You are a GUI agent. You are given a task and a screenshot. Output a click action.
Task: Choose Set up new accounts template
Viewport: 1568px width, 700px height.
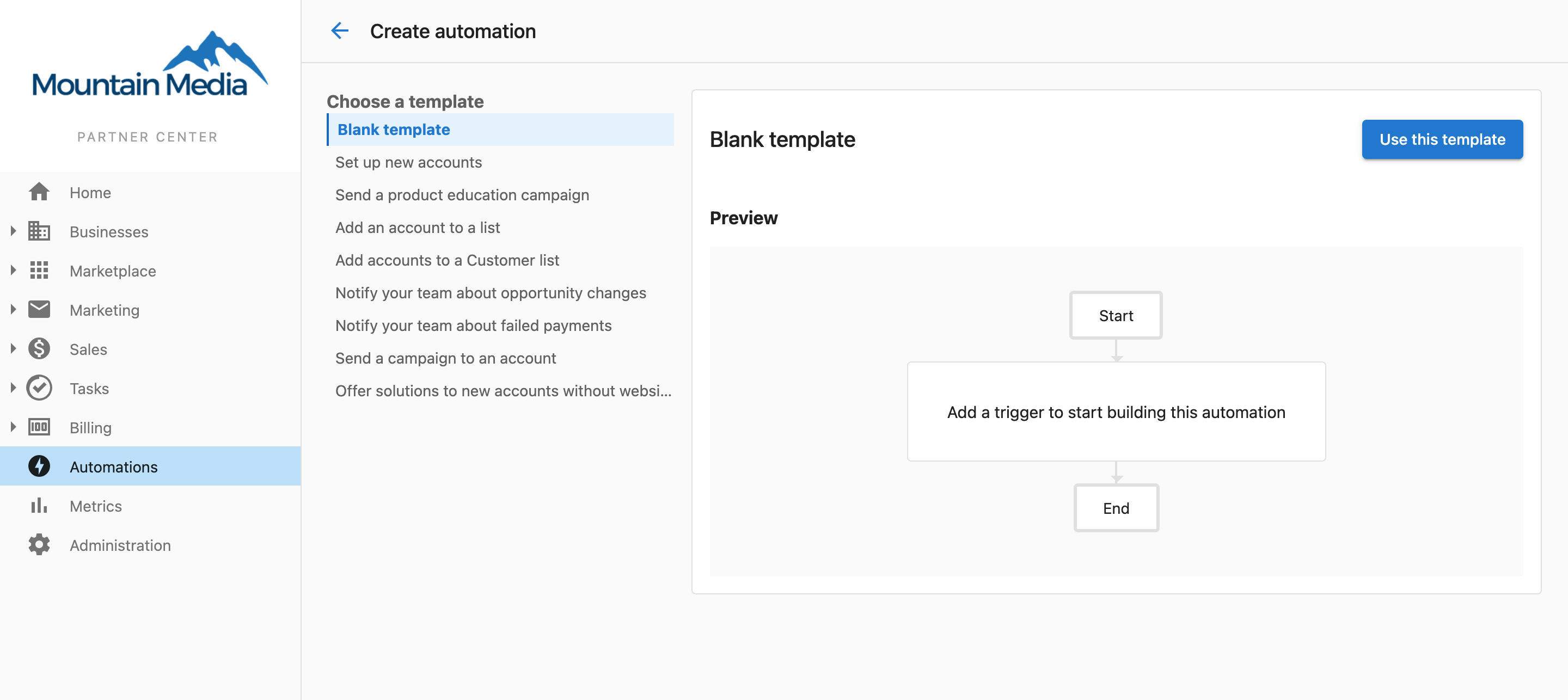500,163
